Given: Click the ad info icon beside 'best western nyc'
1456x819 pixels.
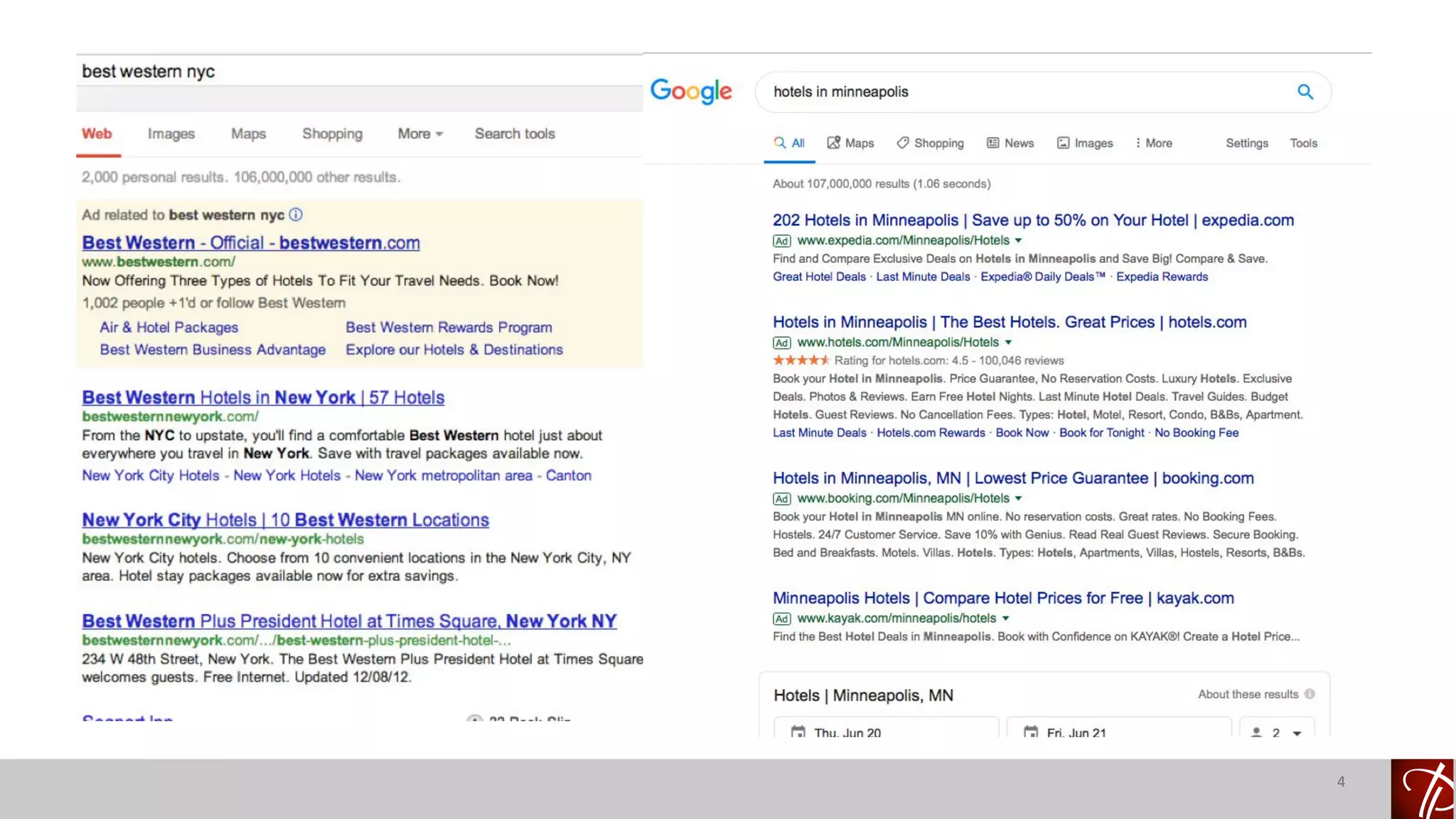Looking at the screenshot, I should [x=296, y=215].
